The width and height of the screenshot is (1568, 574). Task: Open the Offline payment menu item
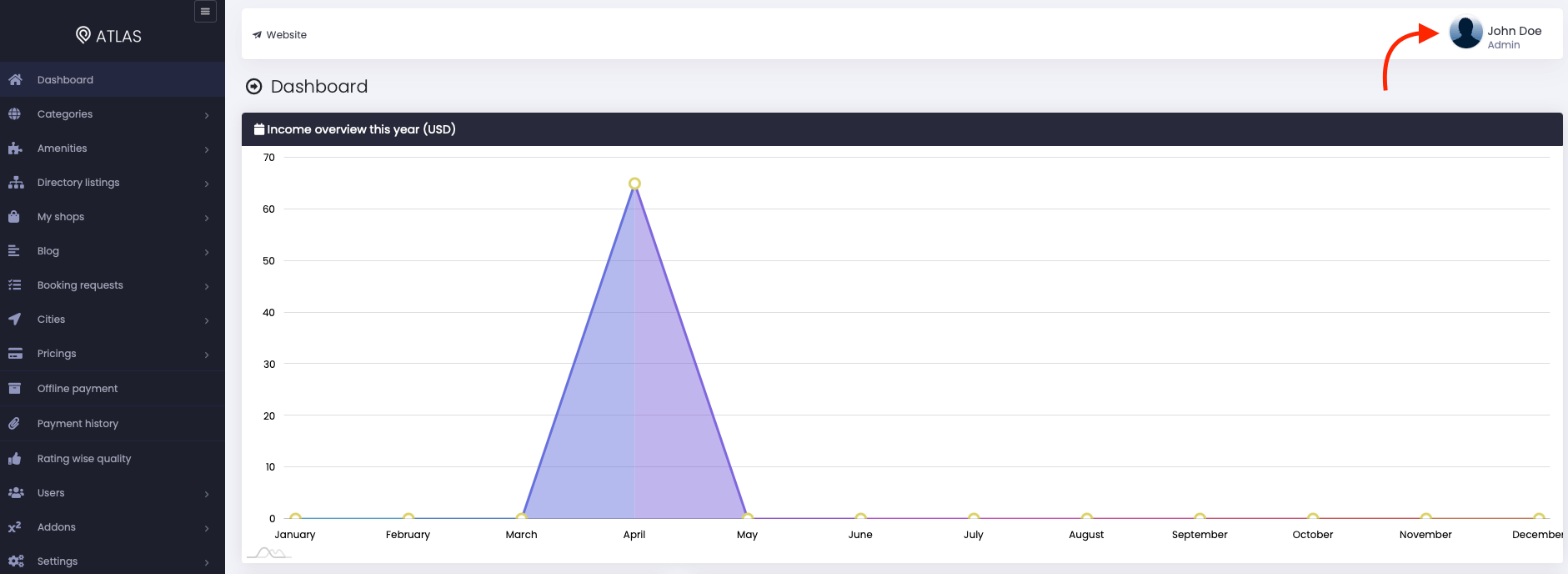click(113, 389)
